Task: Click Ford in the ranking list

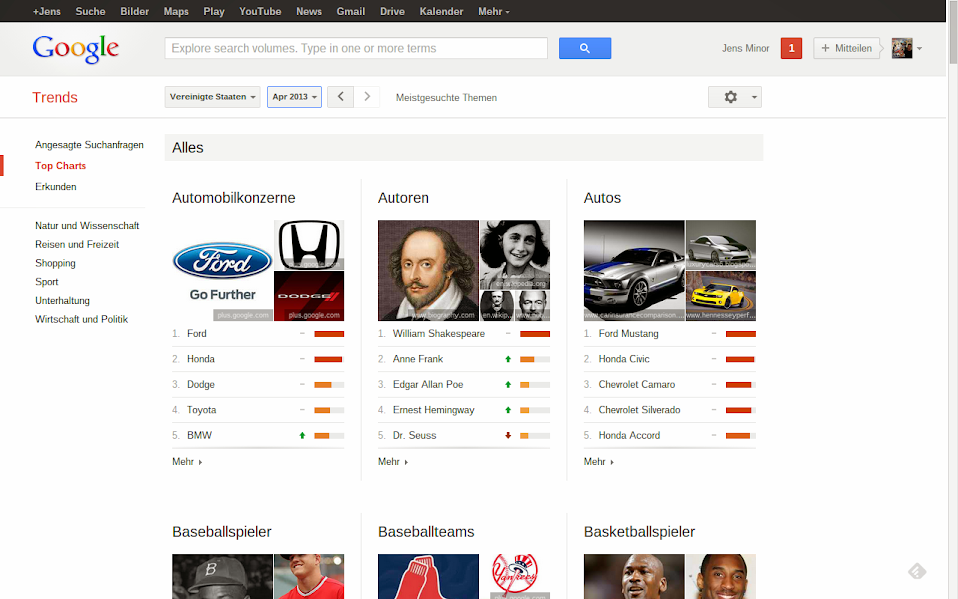Action: (197, 334)
